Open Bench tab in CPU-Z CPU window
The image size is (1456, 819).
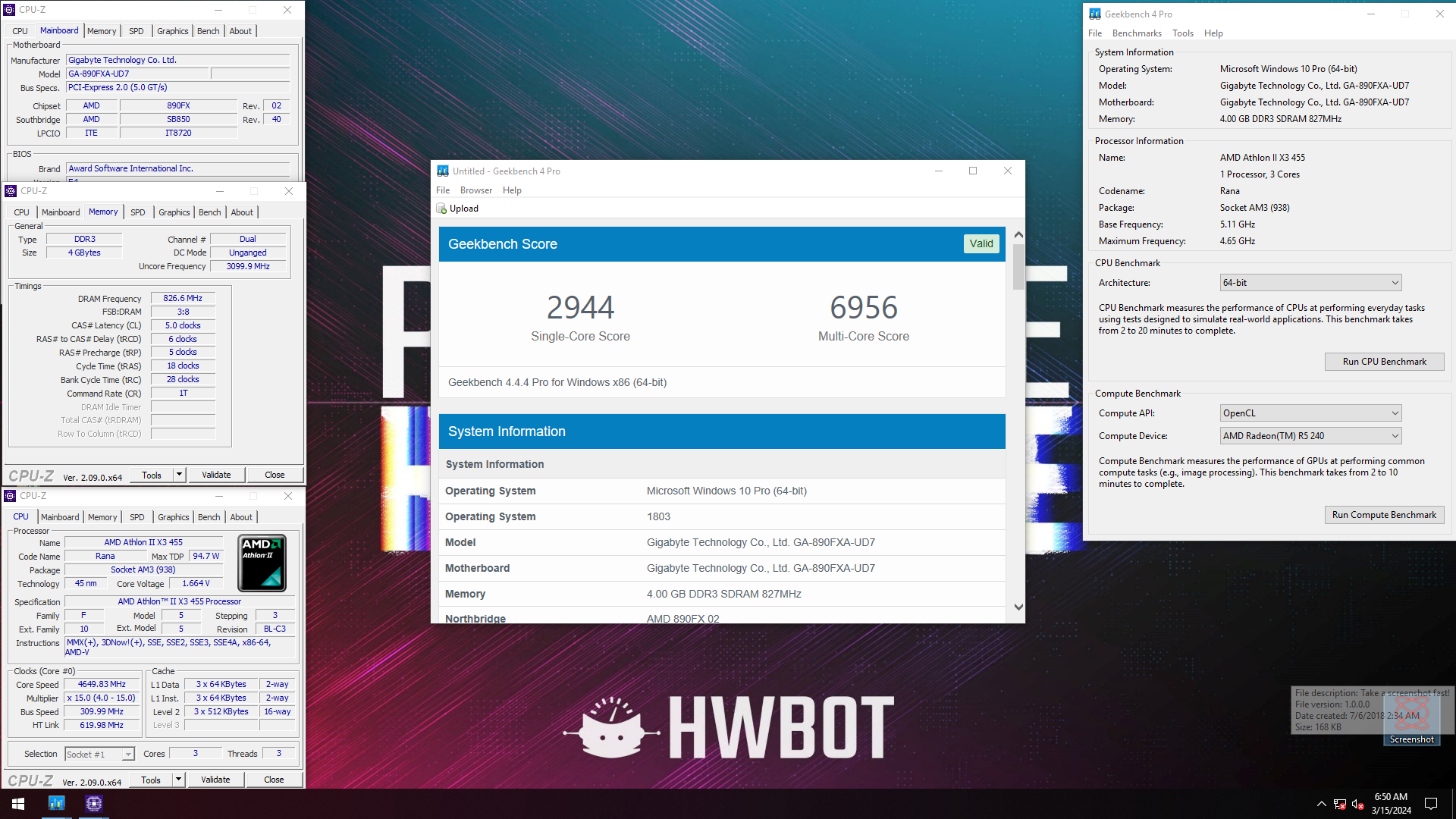pos(209,517)
